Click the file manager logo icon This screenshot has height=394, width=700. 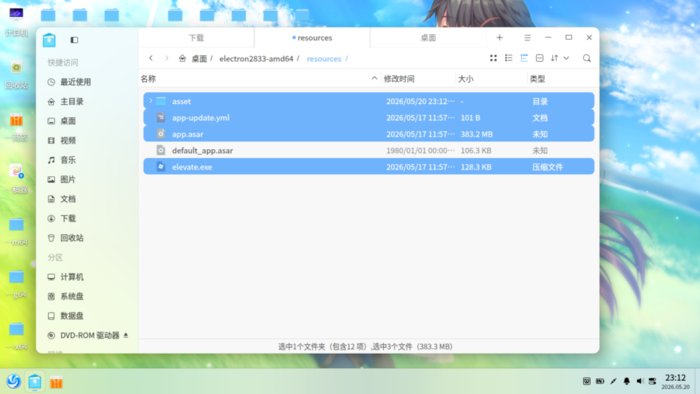click(x=49, y=40)
